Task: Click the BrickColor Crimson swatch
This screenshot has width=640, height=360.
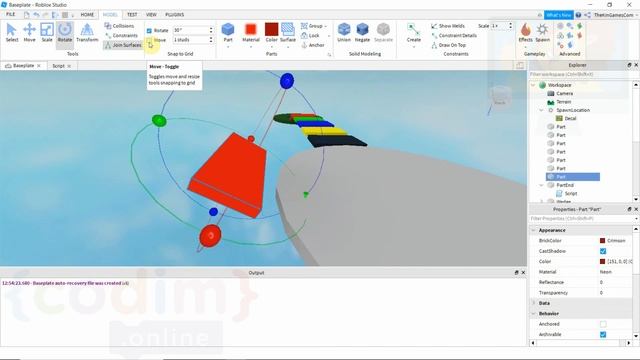Action: point(602,241)
